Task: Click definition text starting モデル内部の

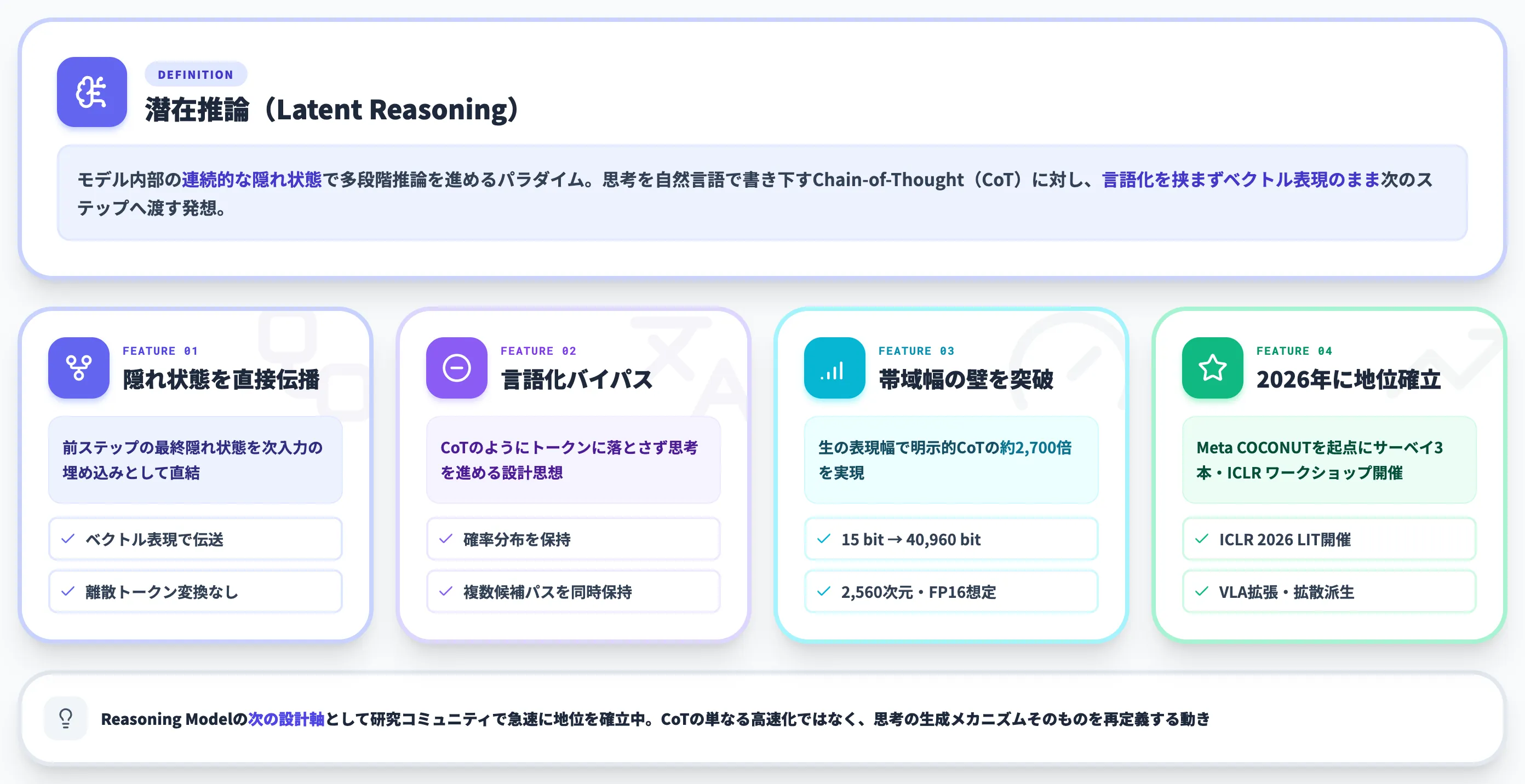Action: (755, 193)
